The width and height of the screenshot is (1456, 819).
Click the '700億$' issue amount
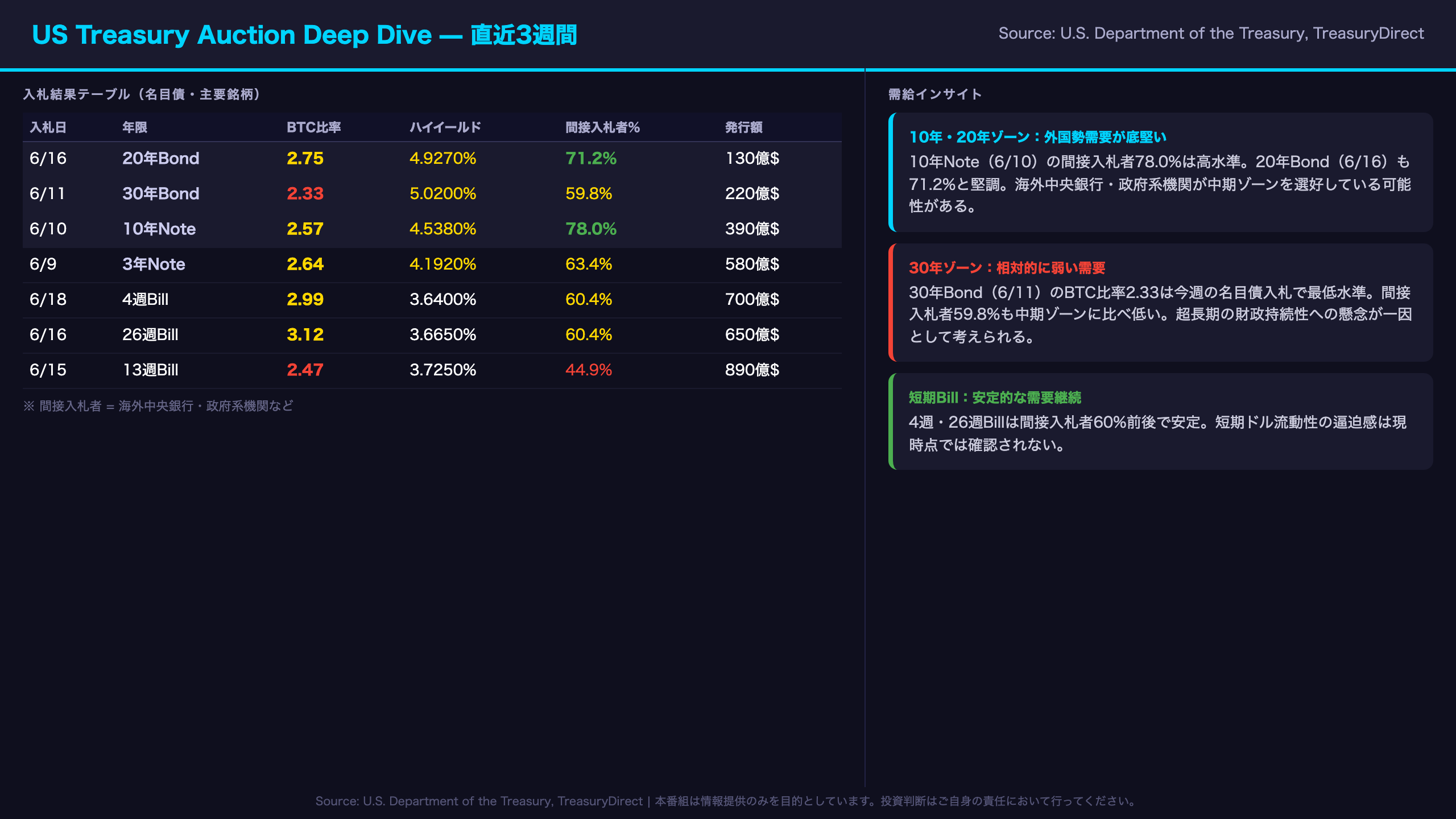752,299
